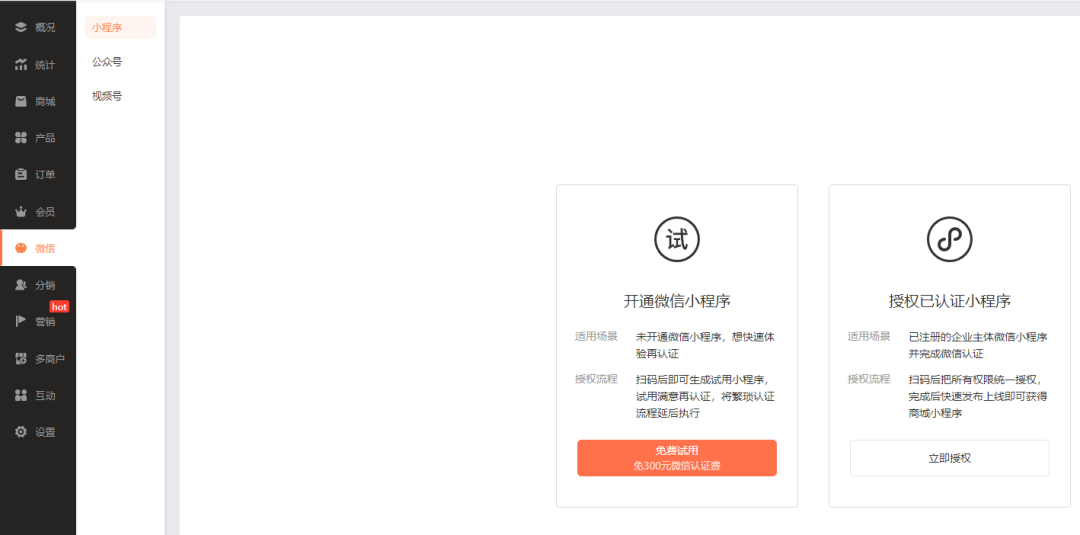
Task: Click the 多商户 multi-merchant icon
Action: click(x=21, y=359)
